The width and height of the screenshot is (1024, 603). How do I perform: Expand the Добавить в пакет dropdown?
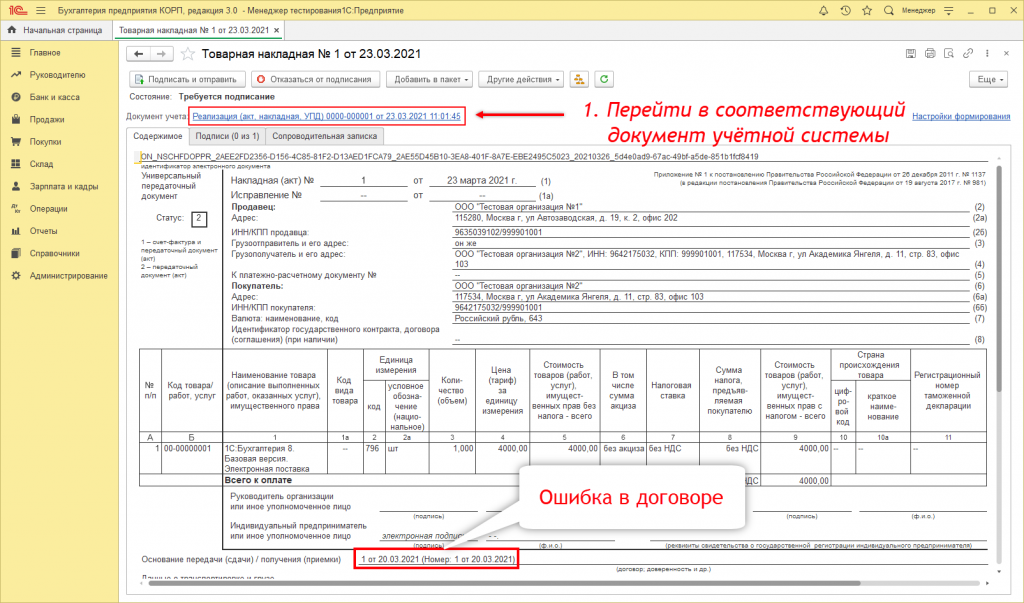pyautogui.click(x=430, y=79)
